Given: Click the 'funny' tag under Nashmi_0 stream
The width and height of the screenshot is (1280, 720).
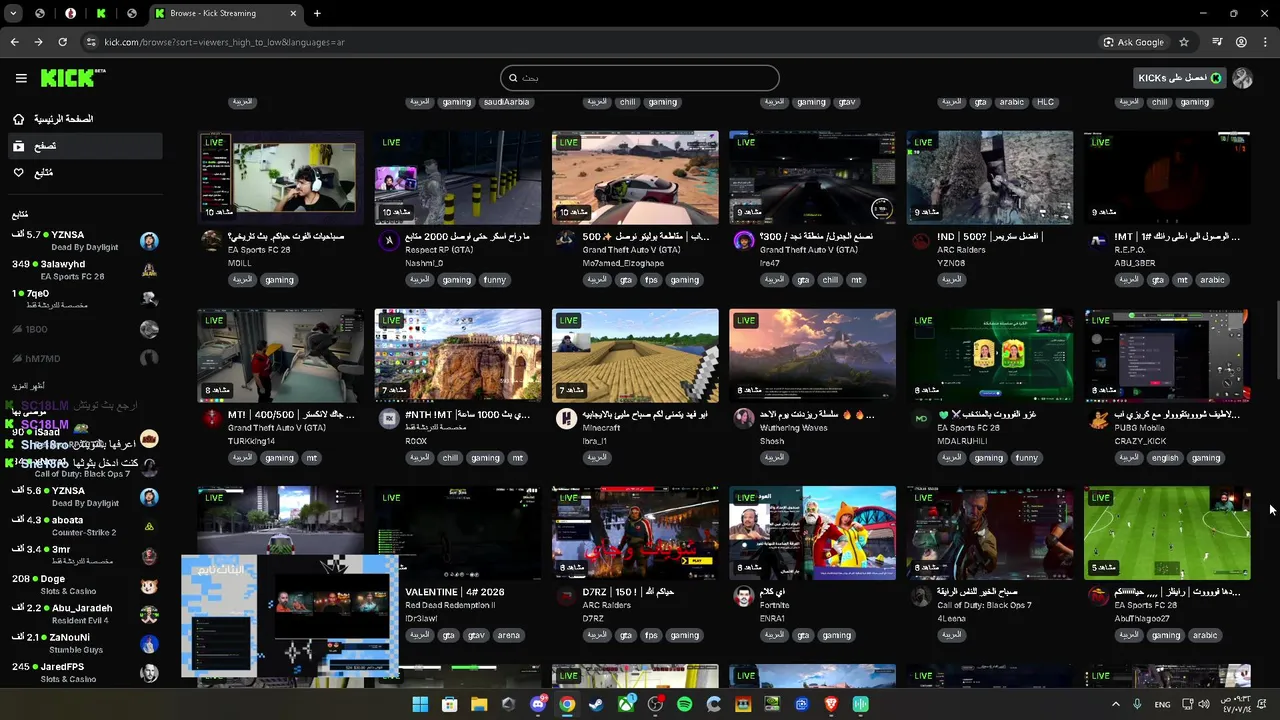Looking at the screenshot, I should tap(495, 280).
